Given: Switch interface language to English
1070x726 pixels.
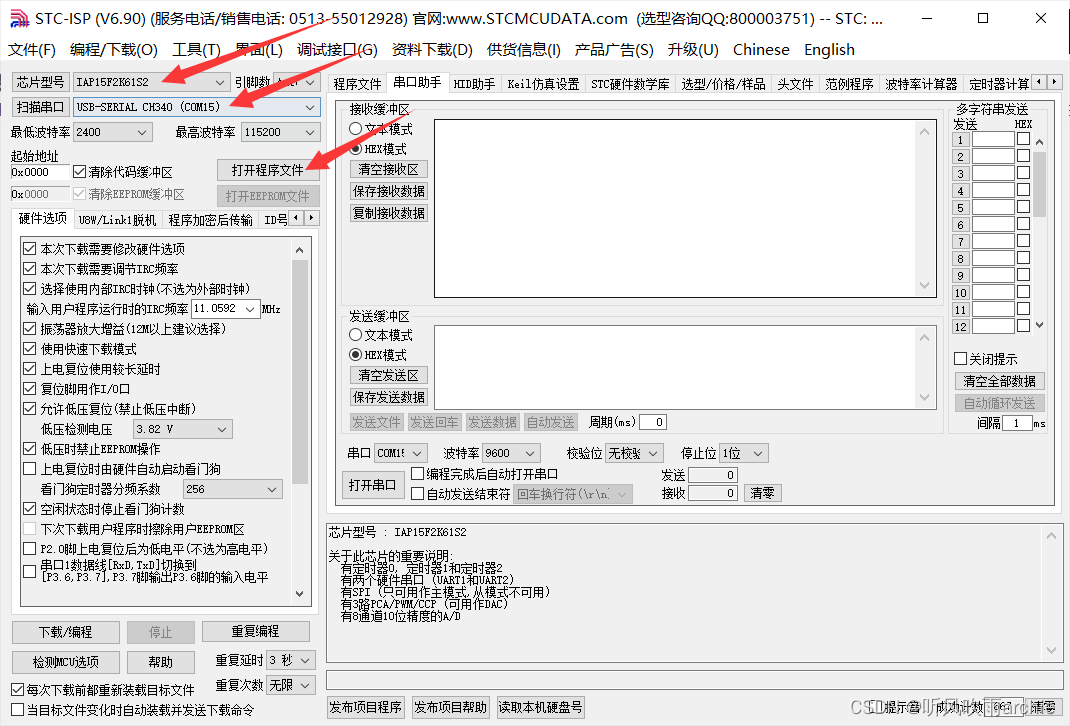Looking at the screenshot, I should (829, 50).
